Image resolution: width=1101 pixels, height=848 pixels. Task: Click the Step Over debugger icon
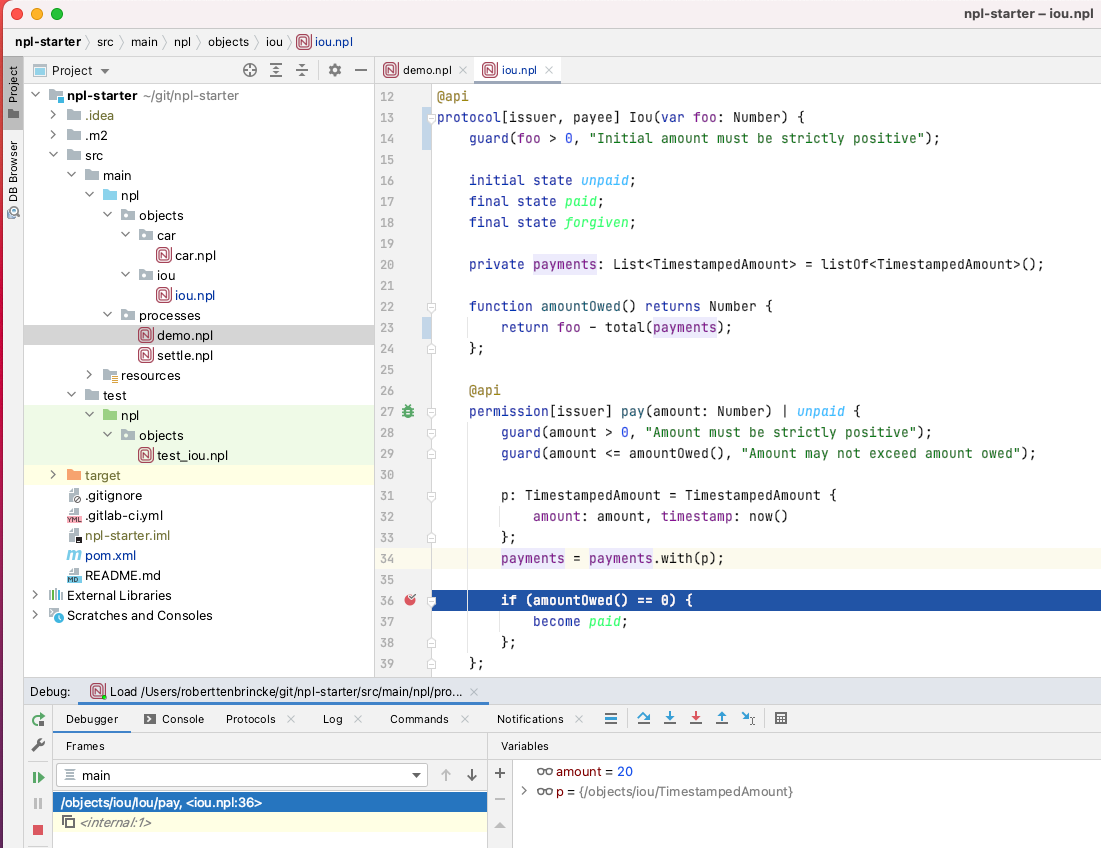tap(644, 718)
